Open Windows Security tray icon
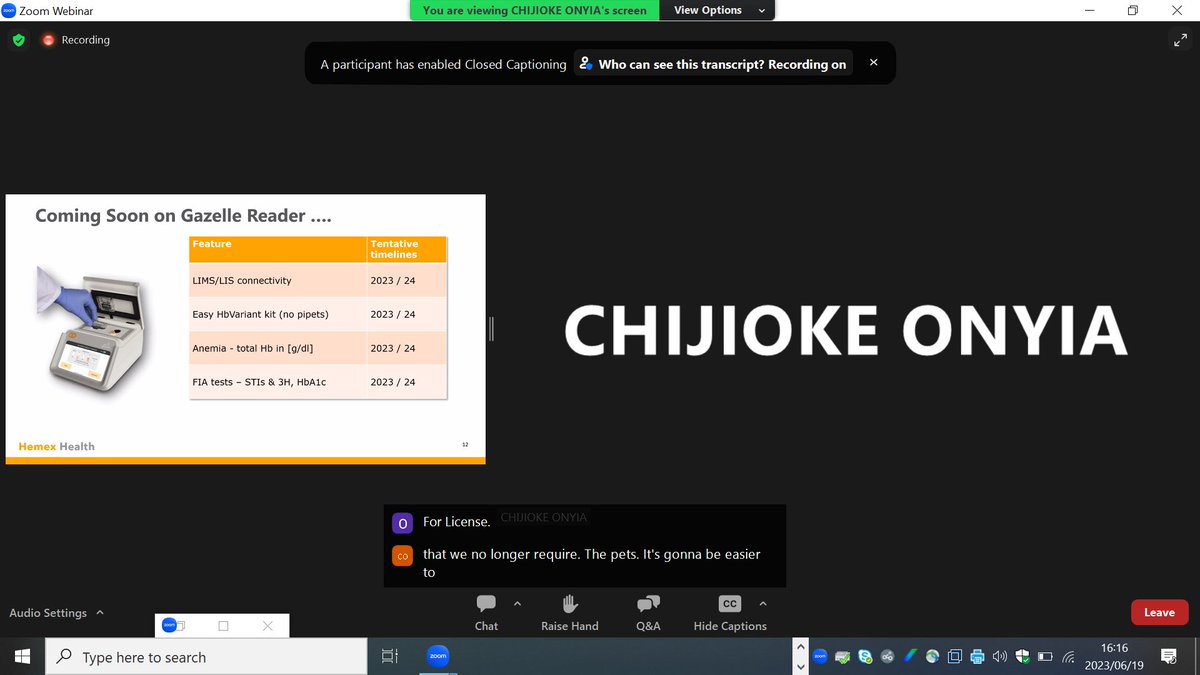 point(1022,657)
